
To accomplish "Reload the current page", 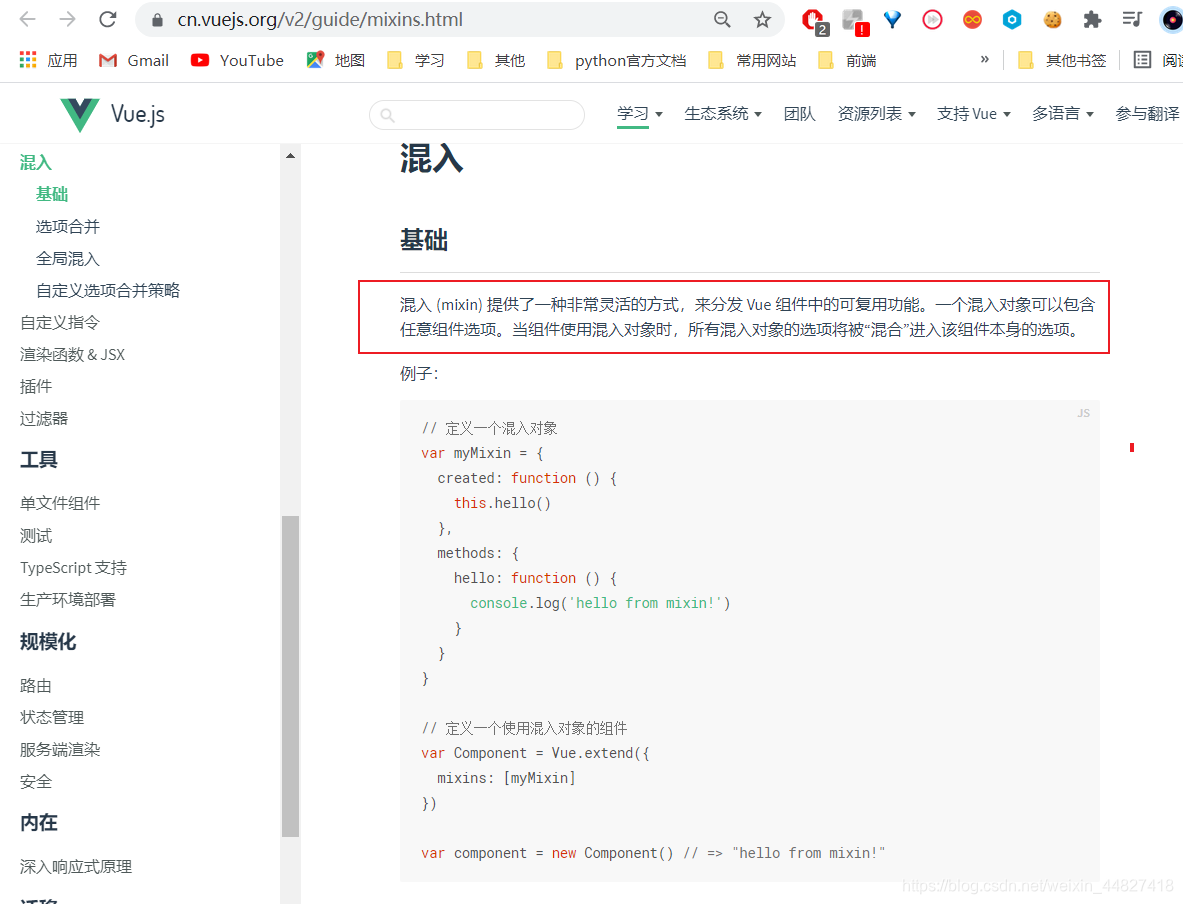I will pyautogui.click(x=108, y=19).
